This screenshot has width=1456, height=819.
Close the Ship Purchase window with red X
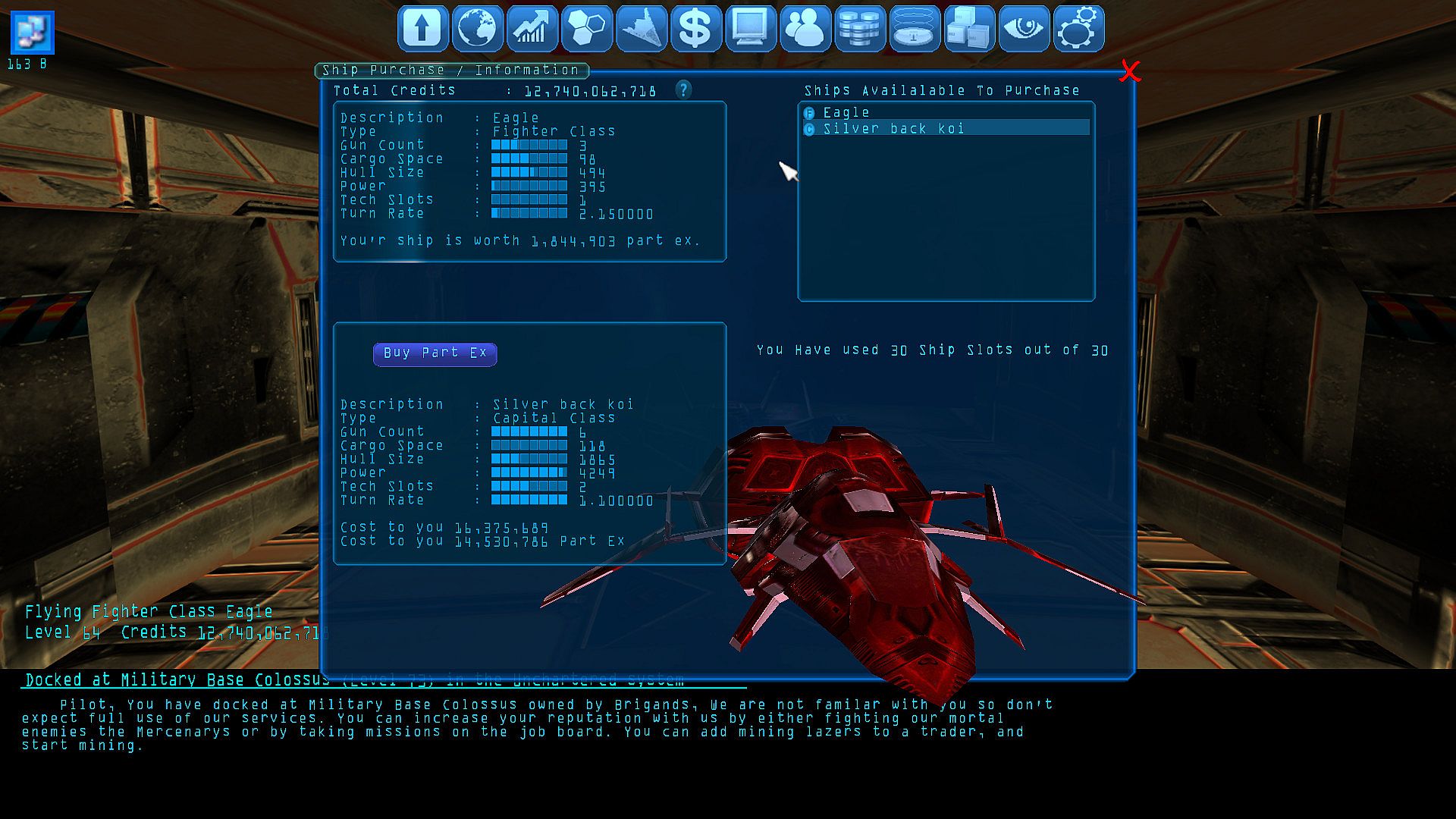tap(1130, 72)
